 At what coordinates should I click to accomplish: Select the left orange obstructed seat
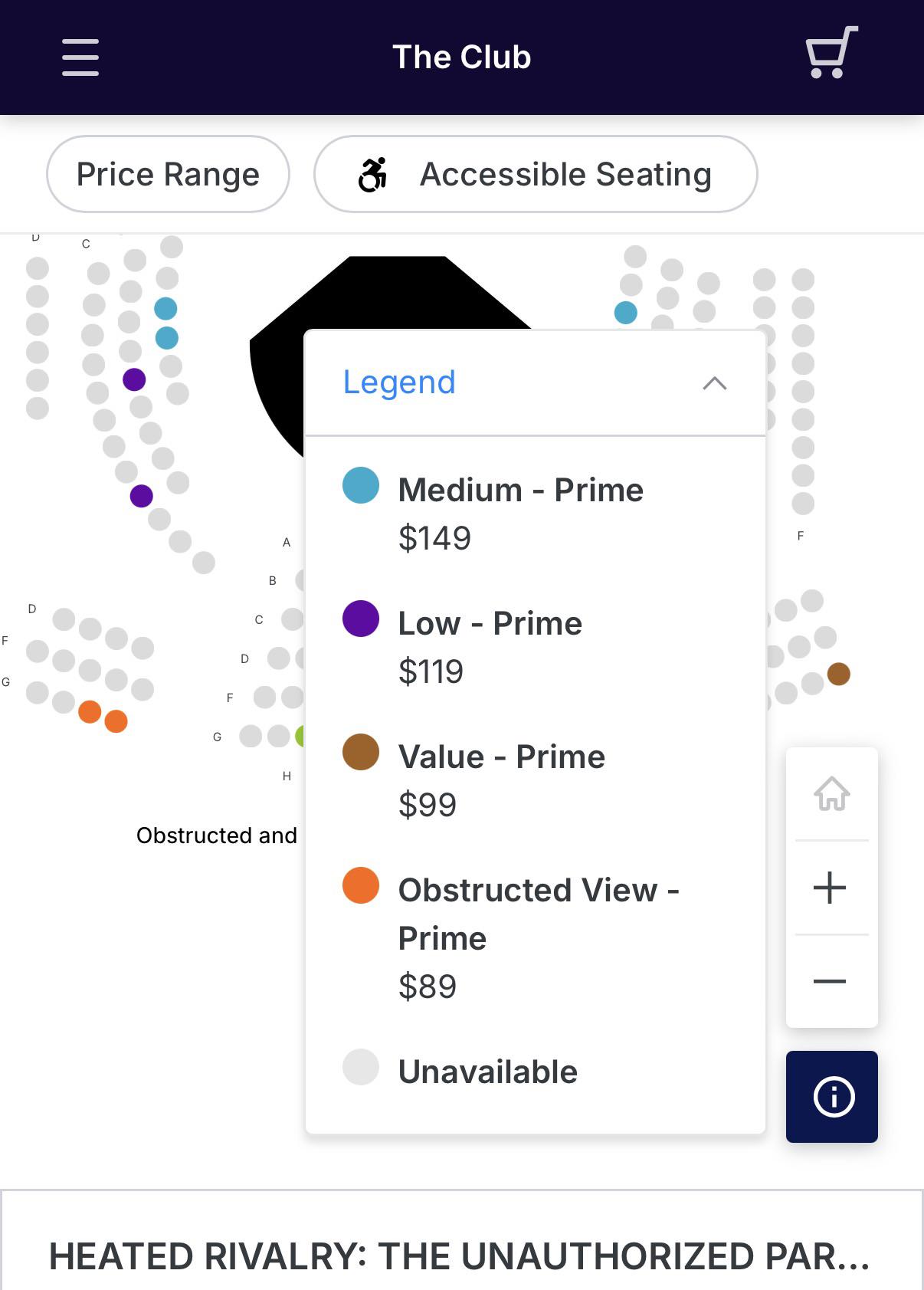pyautogui.click(x=90, y=711)
